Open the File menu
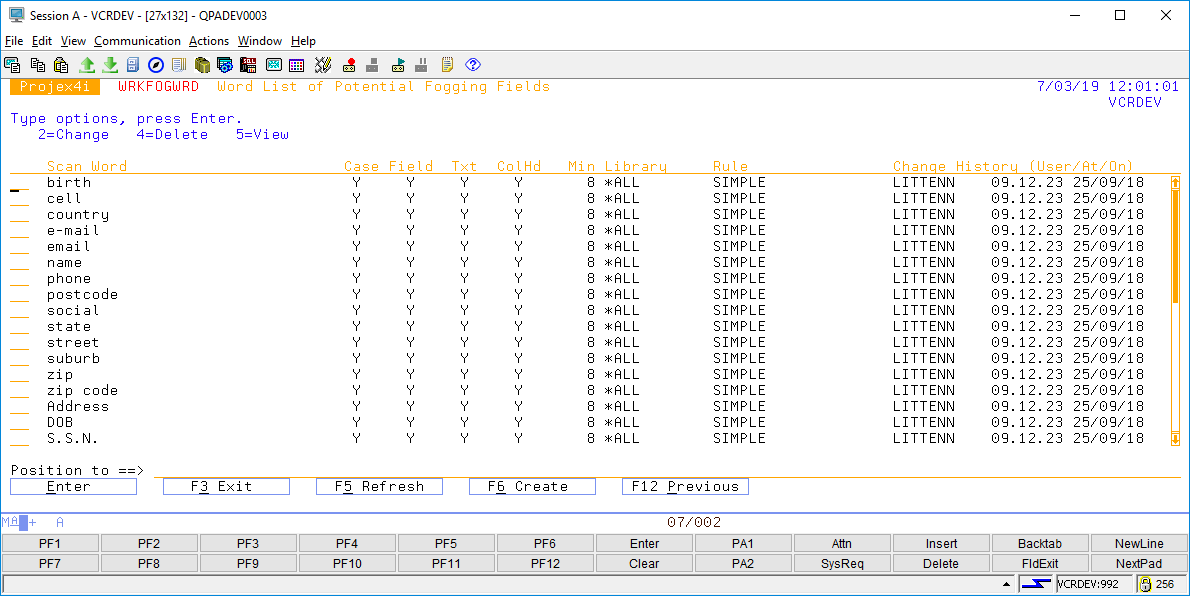The width and height of the screenshot is (1190, 596). [14, 41]
